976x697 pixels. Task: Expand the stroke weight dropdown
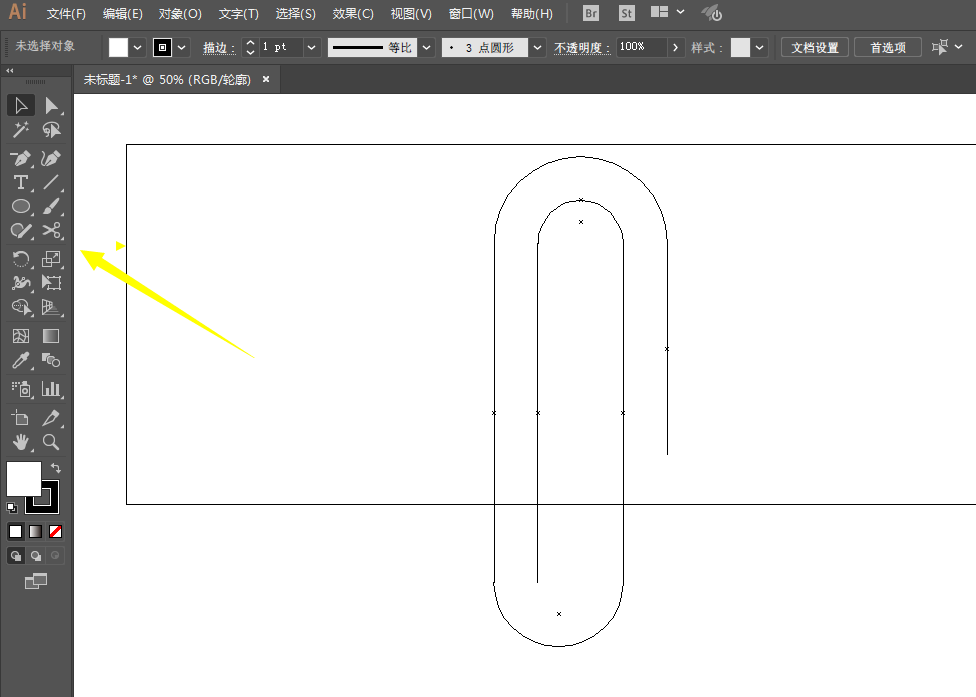pyautogui.click(x=311, y=47)
